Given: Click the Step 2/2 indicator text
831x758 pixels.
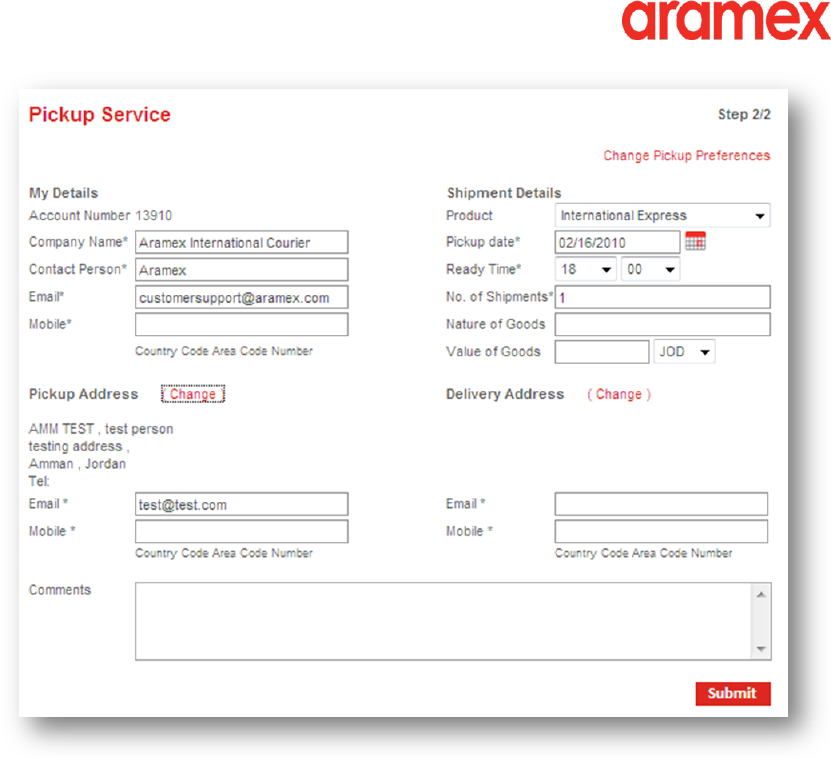Looking at the screenshot, I should (x=744, y=114).
